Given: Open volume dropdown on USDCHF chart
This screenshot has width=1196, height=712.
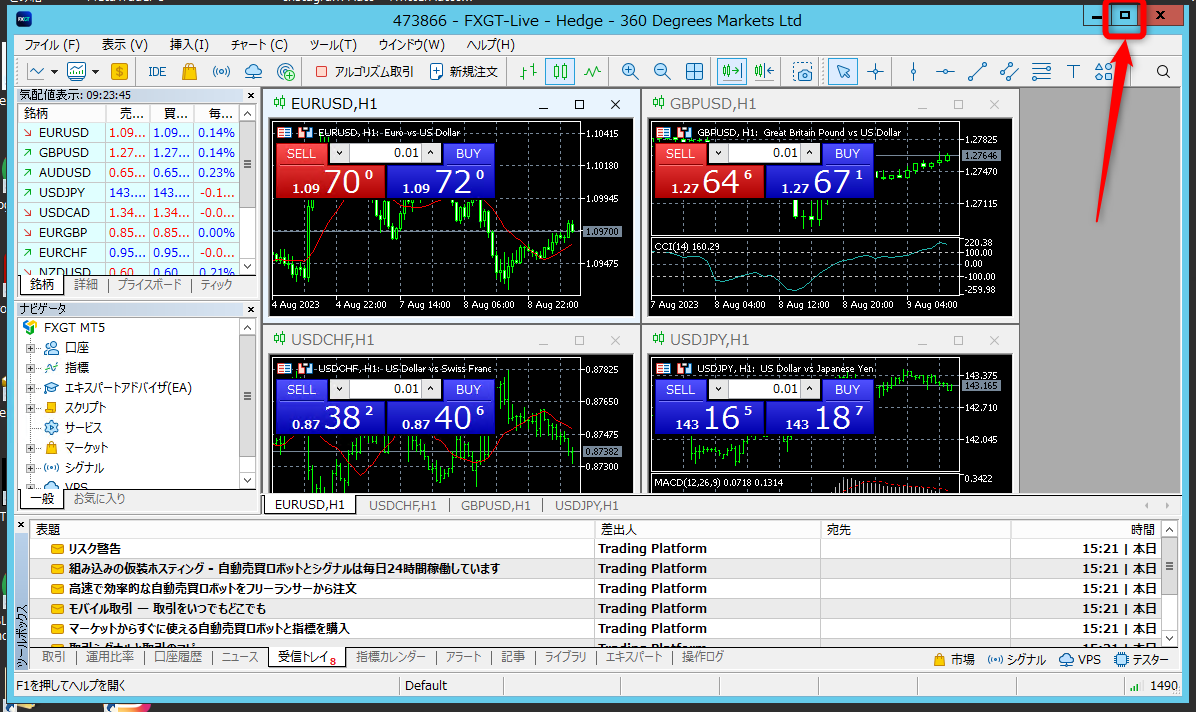Looking at the screenshot, I should pos(339,389).
